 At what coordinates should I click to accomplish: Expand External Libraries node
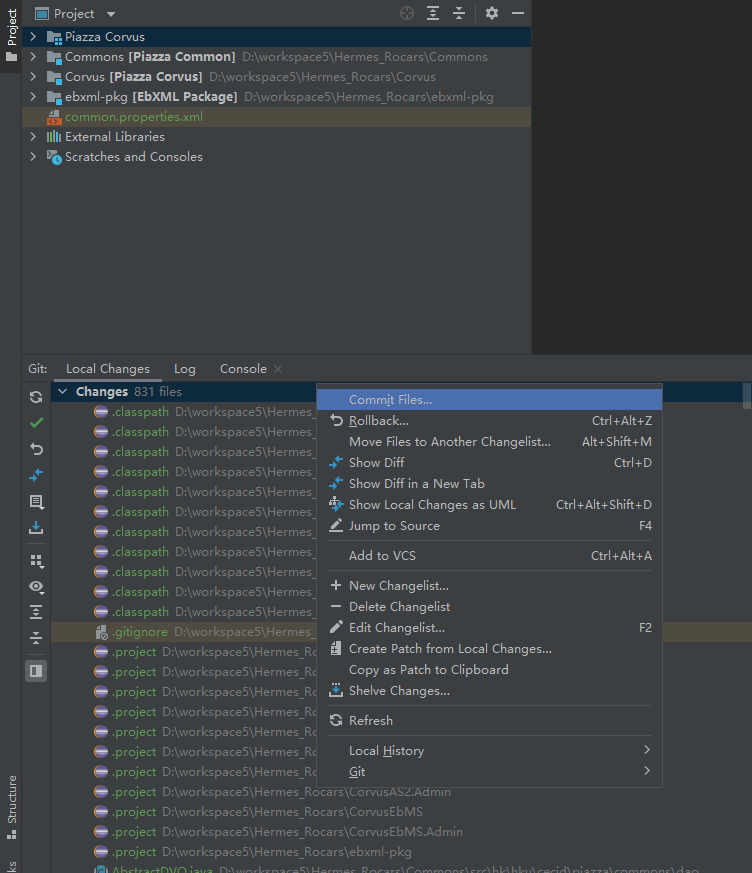tap(33, 137)
